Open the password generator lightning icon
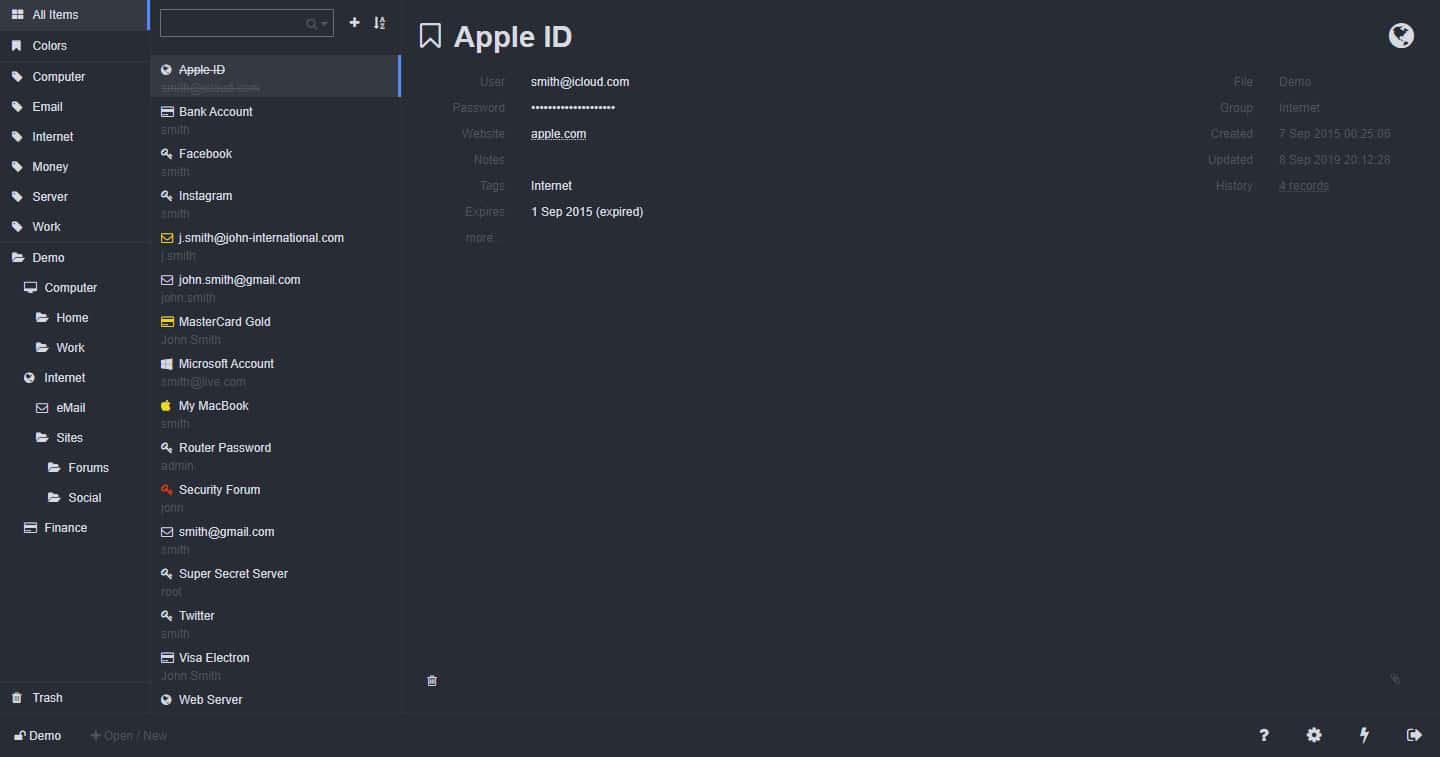 1364,735
